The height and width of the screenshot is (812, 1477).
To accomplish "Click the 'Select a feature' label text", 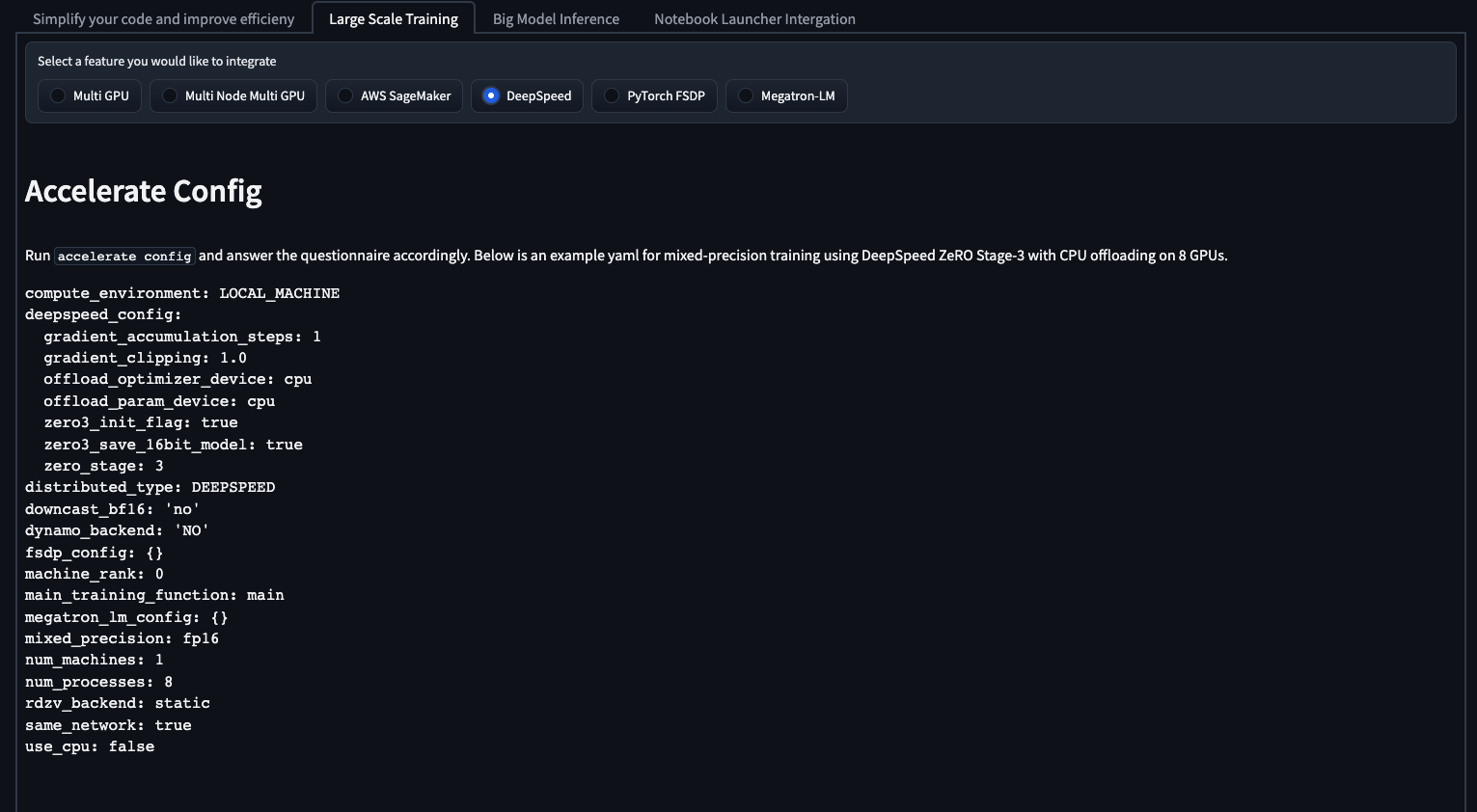I will [x=156, y=62].
